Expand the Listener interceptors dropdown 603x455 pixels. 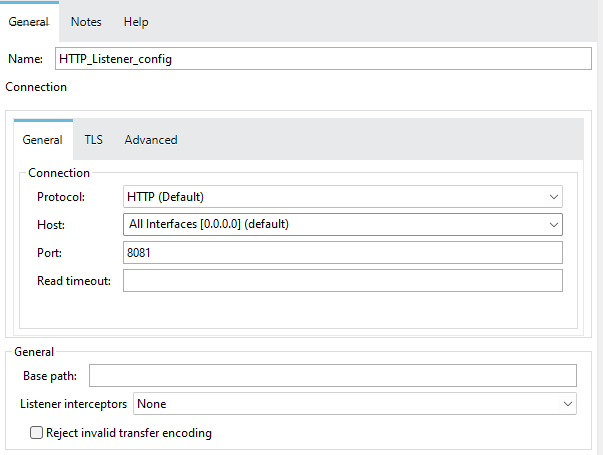pyautogui.click(x=354, y=404)
